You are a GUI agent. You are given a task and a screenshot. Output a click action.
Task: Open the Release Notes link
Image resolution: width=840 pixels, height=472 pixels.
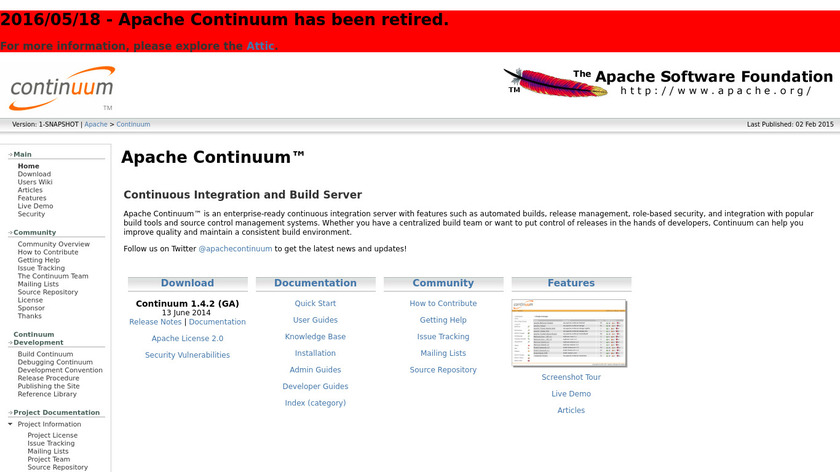click(x=155, y=322)
